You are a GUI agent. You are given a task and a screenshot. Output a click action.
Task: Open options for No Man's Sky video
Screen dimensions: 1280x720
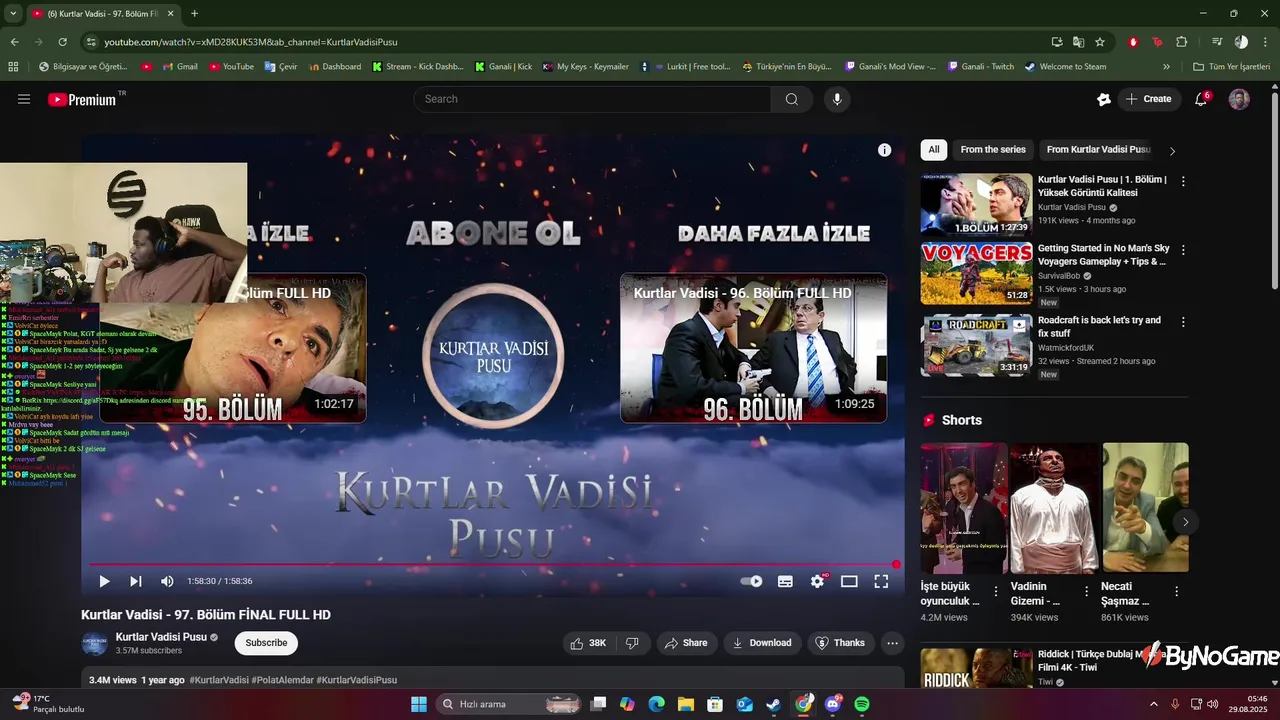[1183, 250]
